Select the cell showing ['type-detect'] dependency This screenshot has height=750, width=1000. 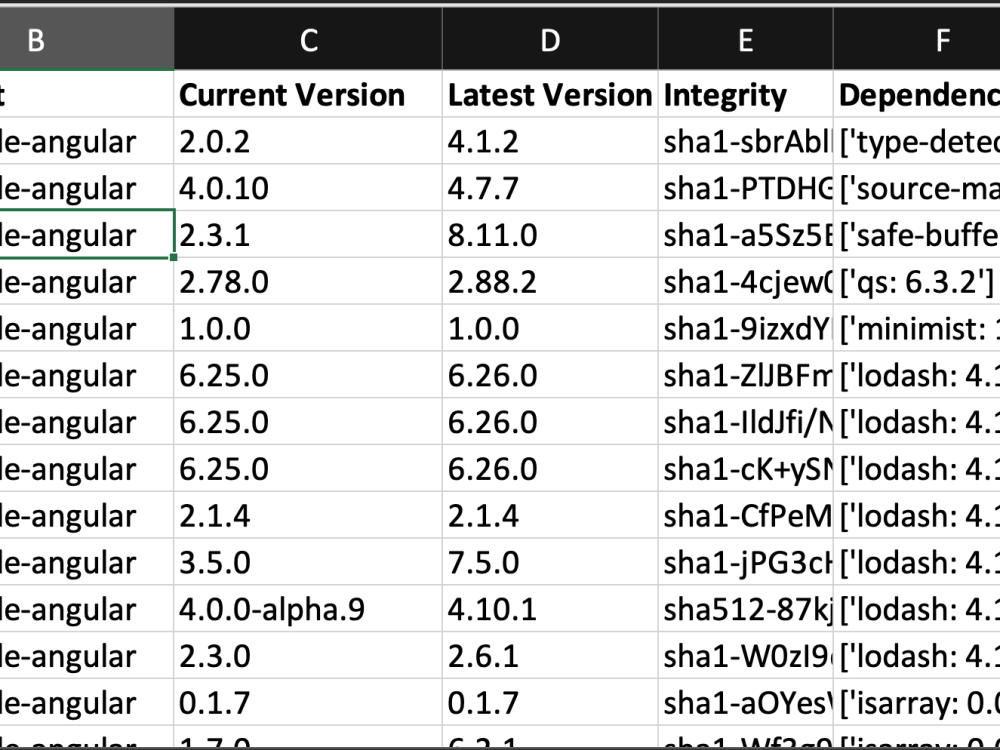(915, 142)
